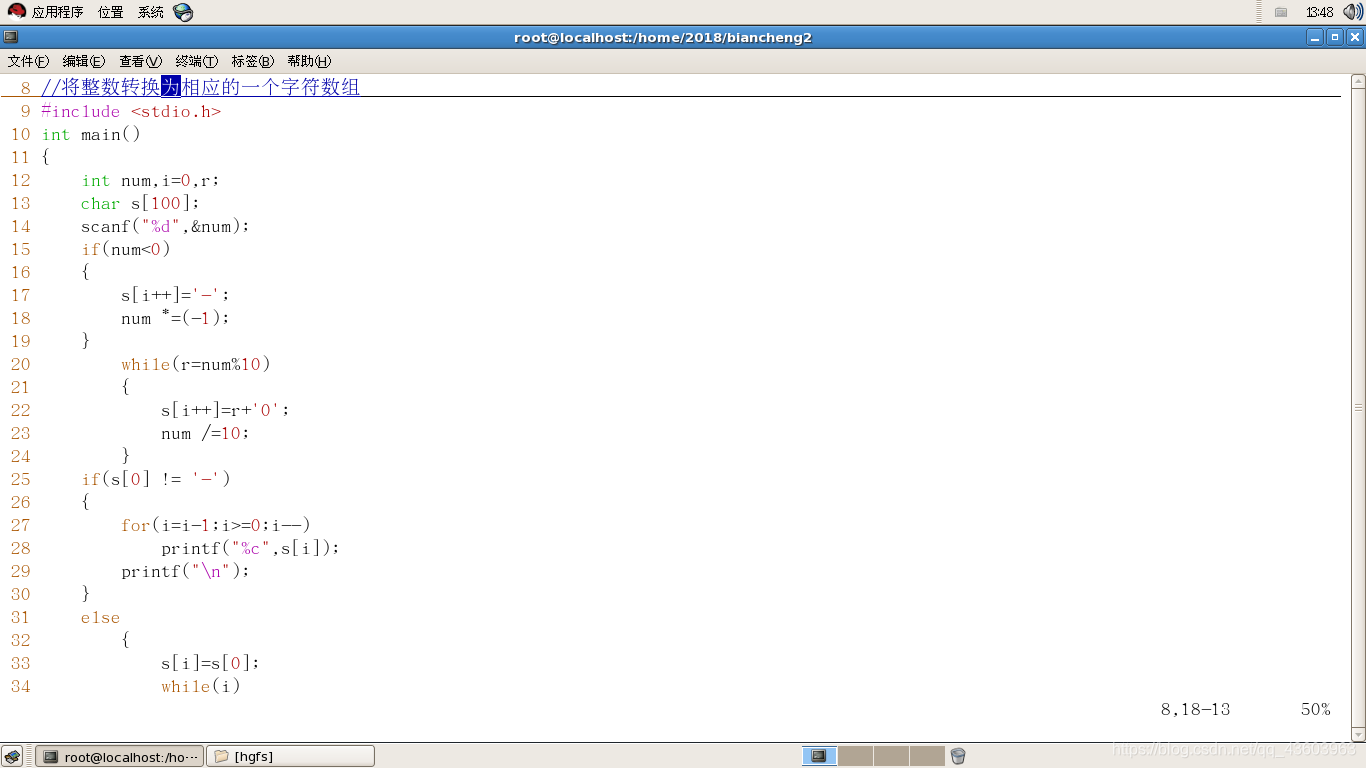Image resolution: width=1366 pixels, height=768 pixels.
Task: Click the 'int num,i=0,r;' declaration
Action: coord(150,181)
